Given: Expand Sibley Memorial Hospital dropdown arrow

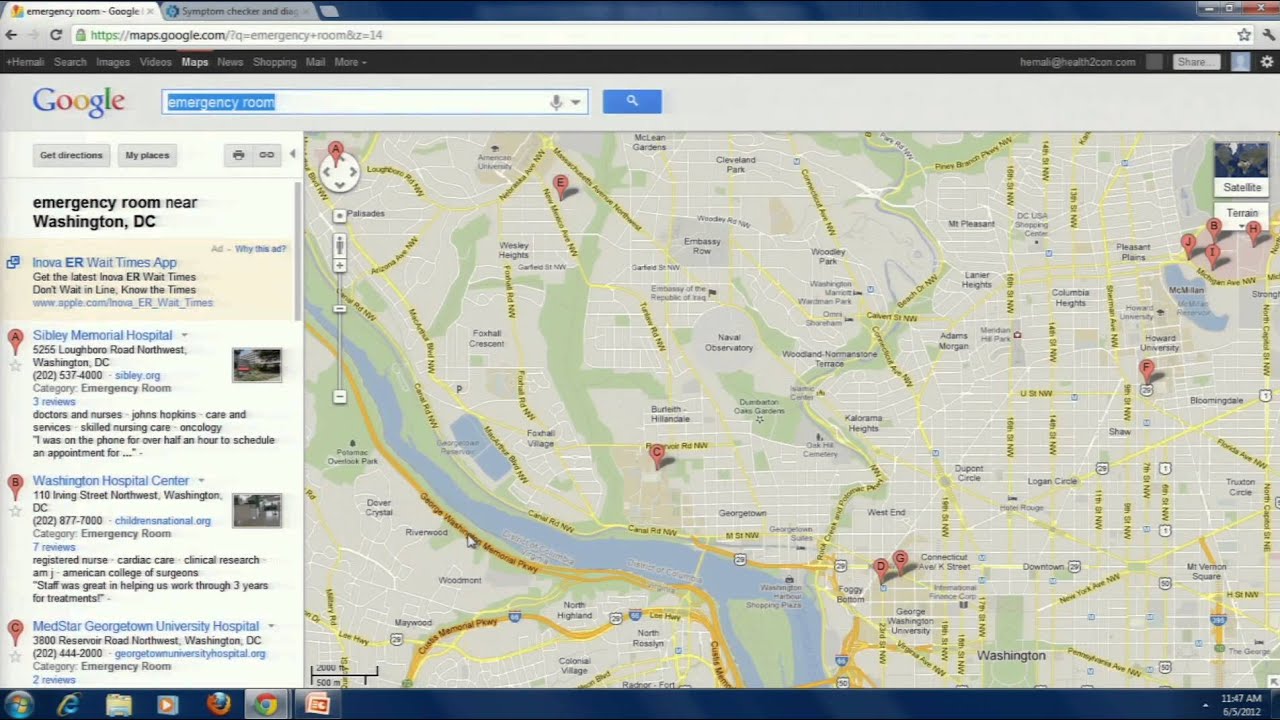Looking at the screenshot, I should [184, 335].
